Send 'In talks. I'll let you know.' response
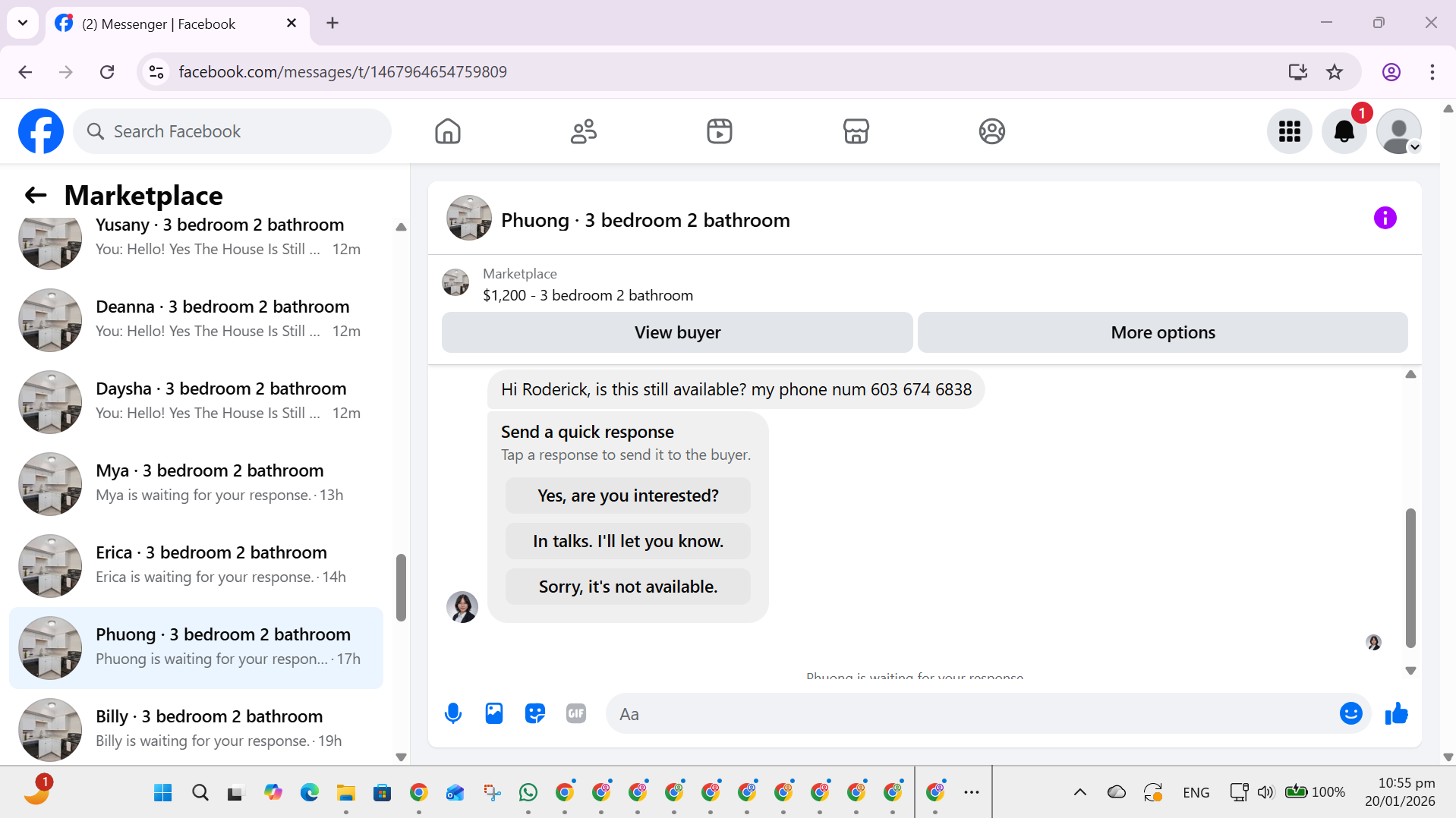Screen dimensions: 1456x818 pos(628,541)
